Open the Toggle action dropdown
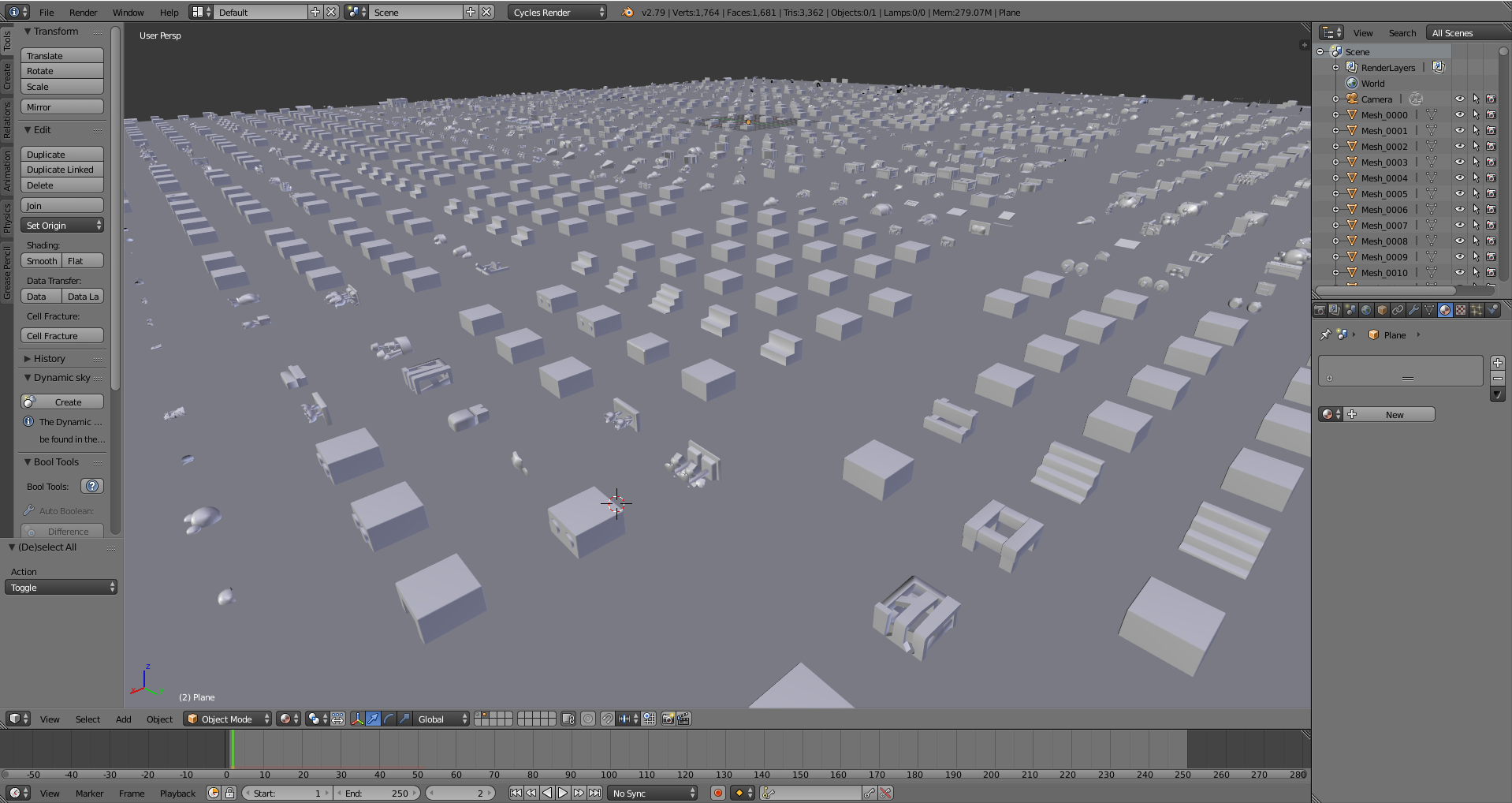The width and height of the screenshot is (1512, 803). (x=61, y=587)
